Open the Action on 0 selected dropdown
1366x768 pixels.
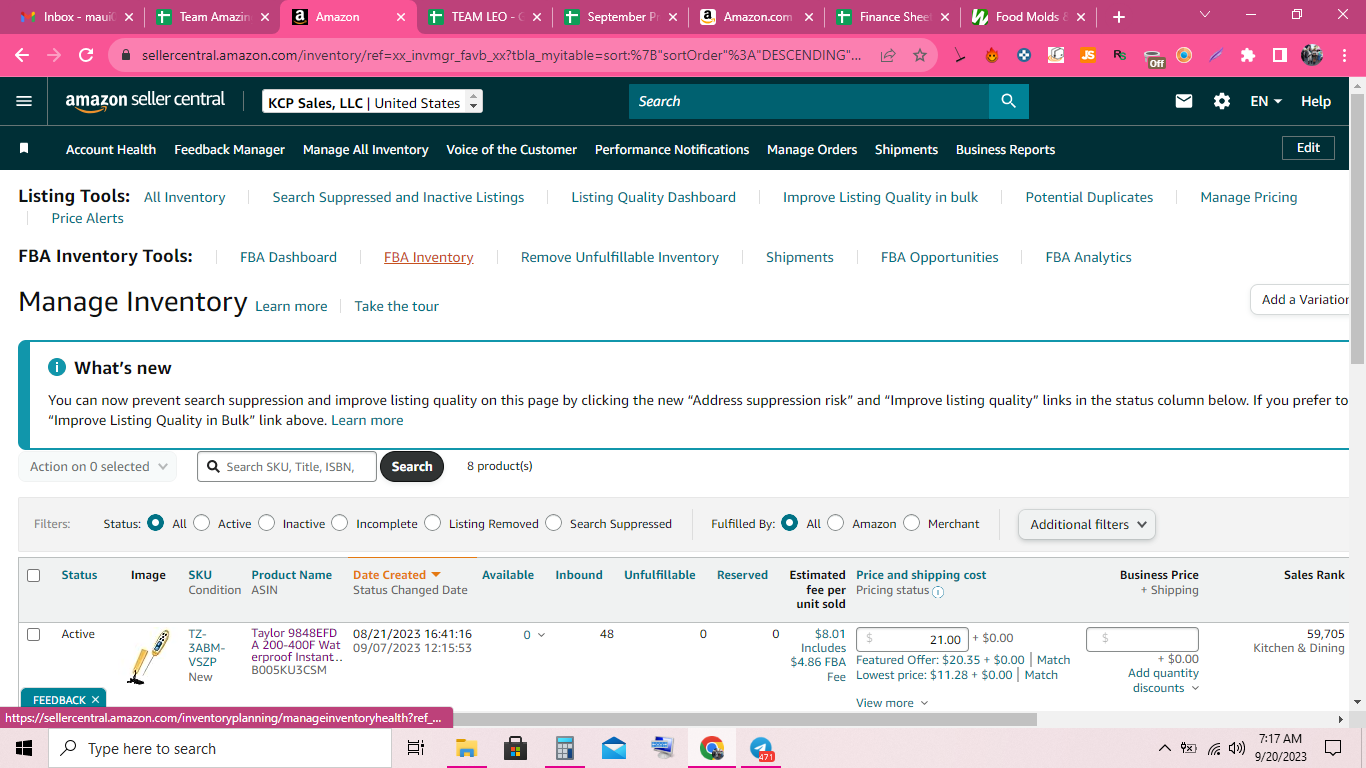(x=97, y=467)
